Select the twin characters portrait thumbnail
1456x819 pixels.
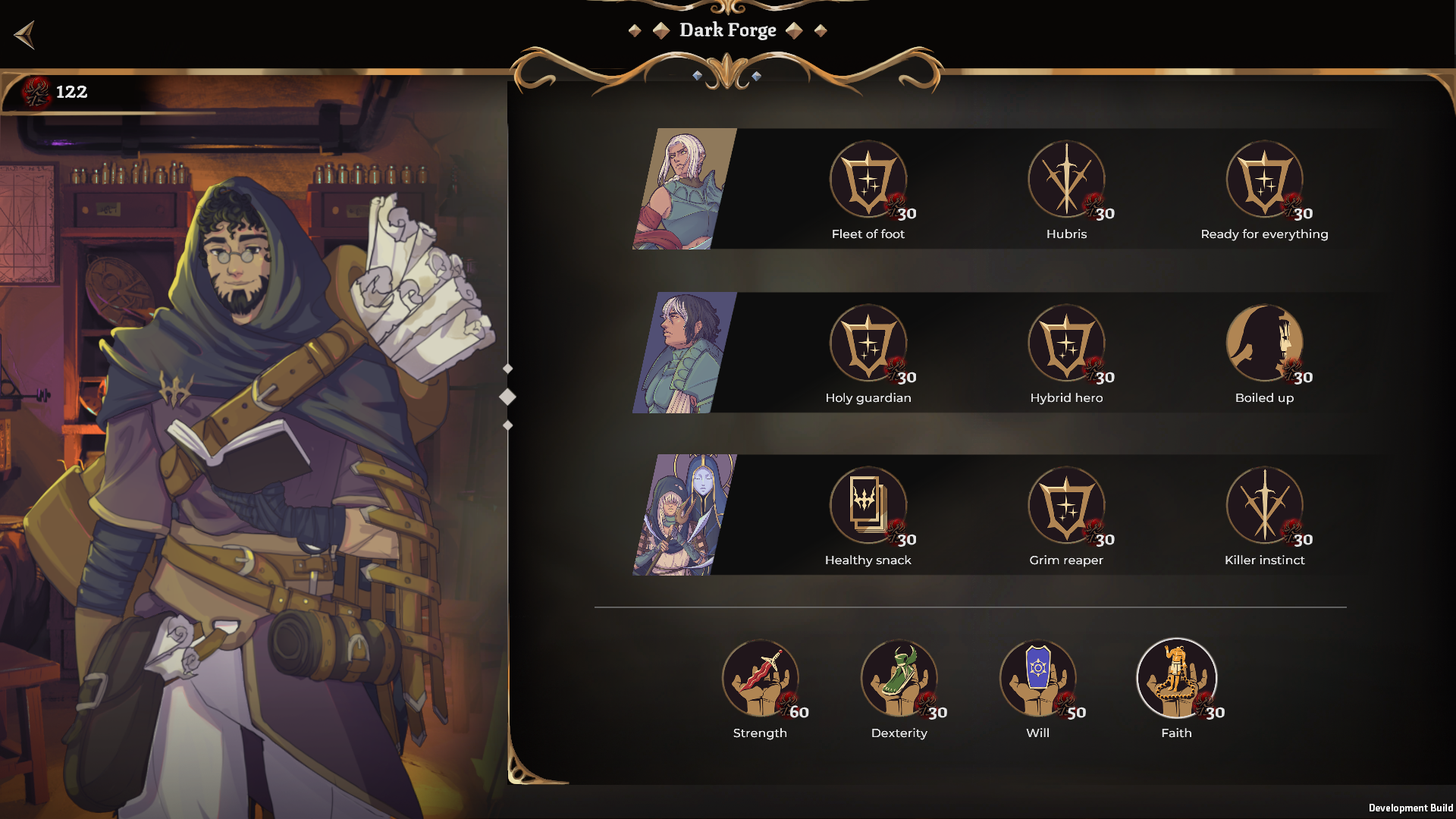[x=684, y=515]
